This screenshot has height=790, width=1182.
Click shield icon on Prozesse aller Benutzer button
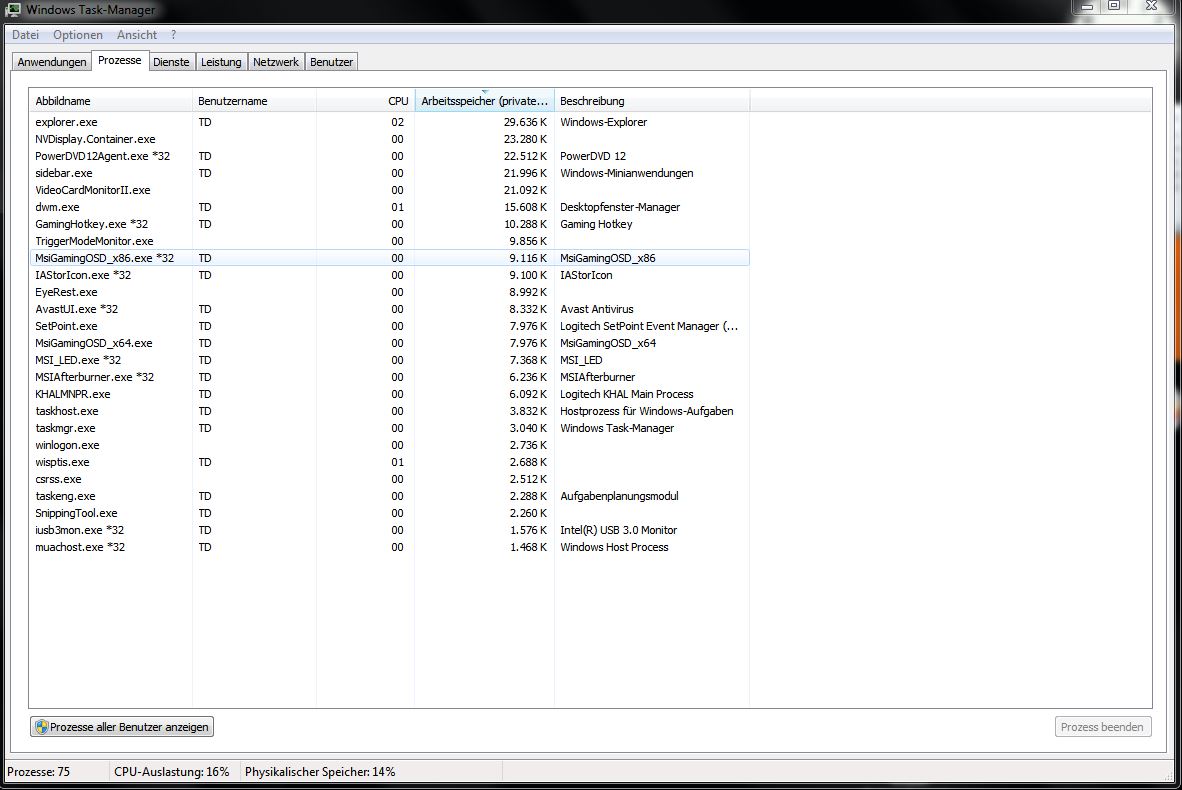click(x=41, y=727)
